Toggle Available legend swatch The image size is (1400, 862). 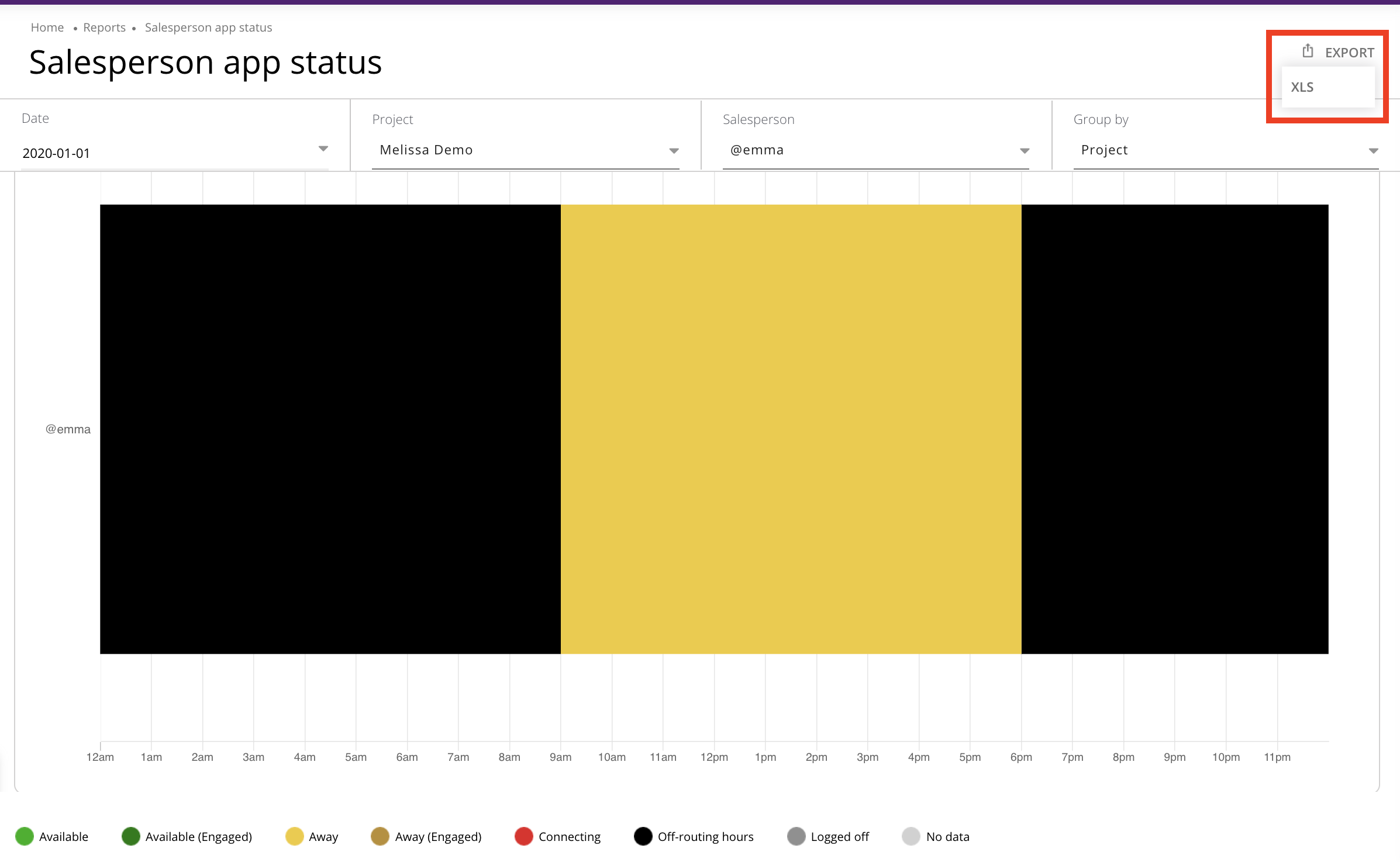point(25,836)
